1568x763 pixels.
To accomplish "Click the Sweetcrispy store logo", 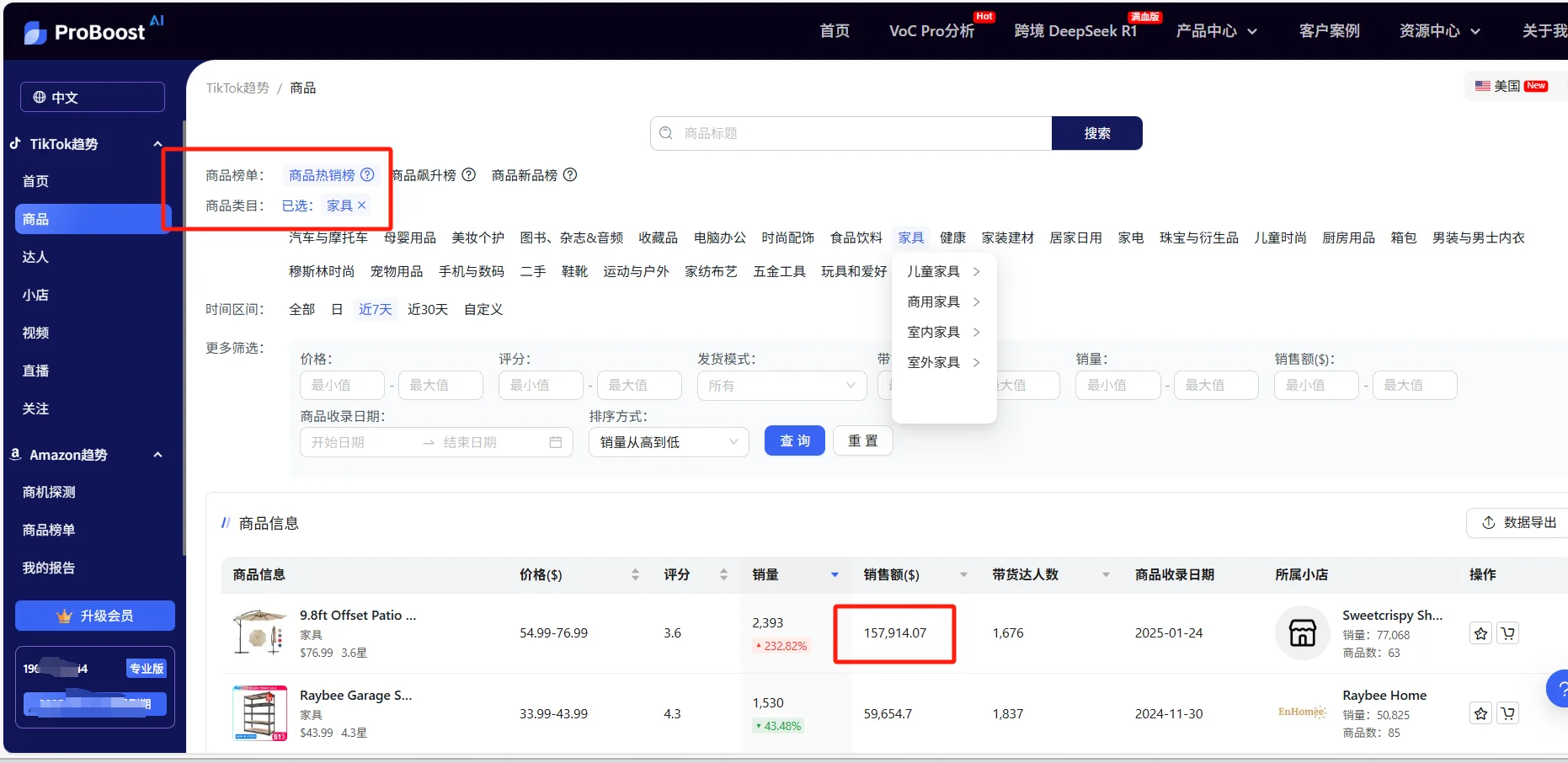I will point(1302,632).
